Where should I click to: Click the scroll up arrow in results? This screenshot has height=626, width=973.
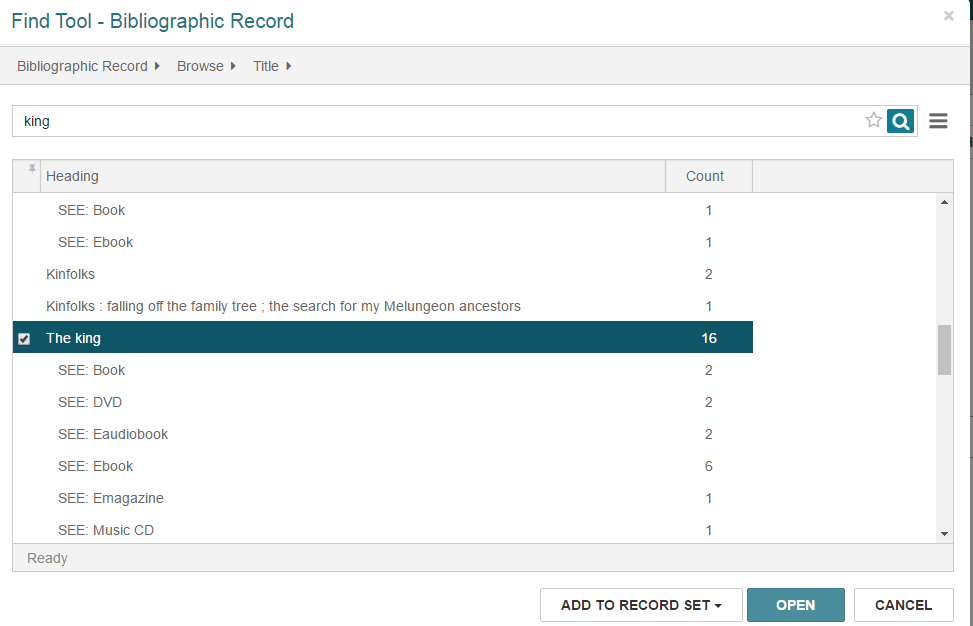(x=944, y=202)
